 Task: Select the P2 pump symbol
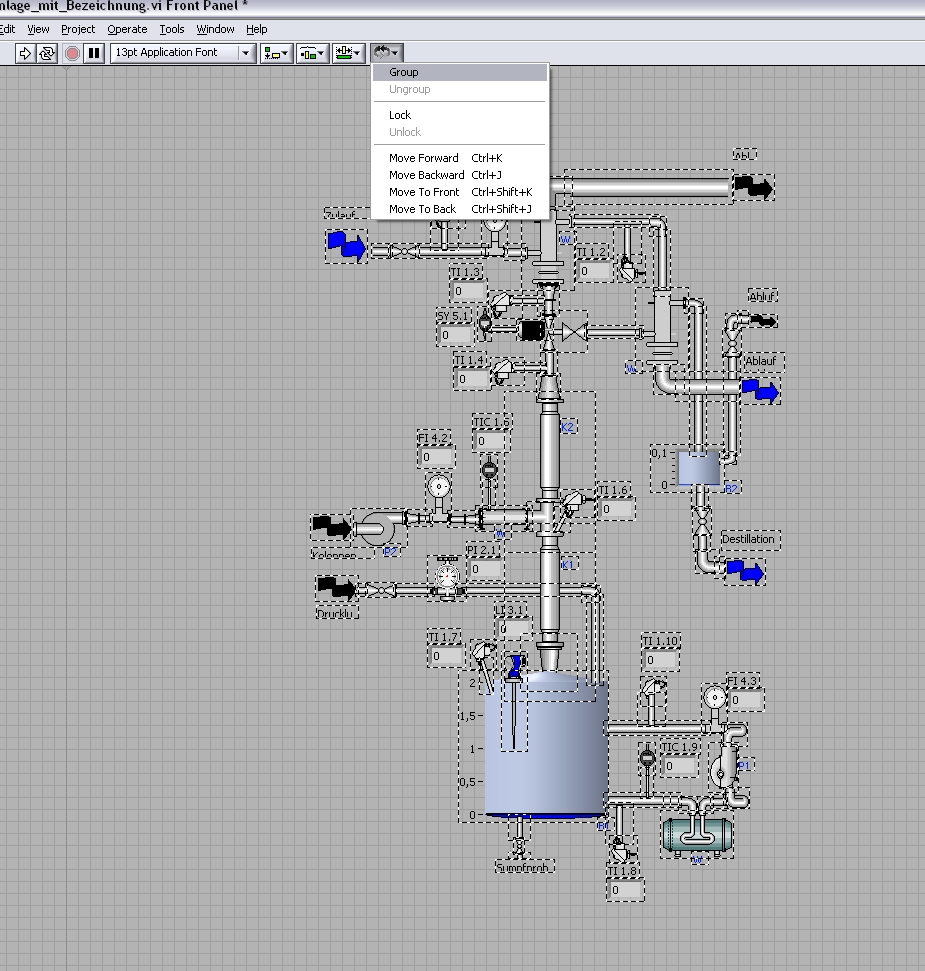coord(378,528)
